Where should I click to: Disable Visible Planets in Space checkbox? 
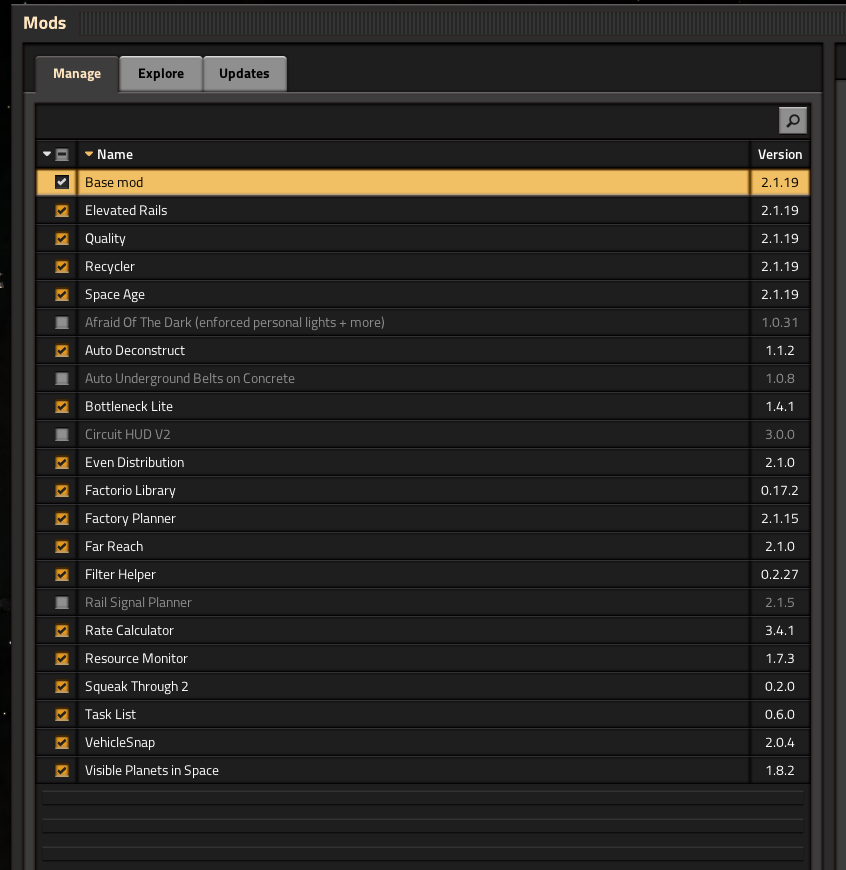pyautogui.click(x=62, y=770)
